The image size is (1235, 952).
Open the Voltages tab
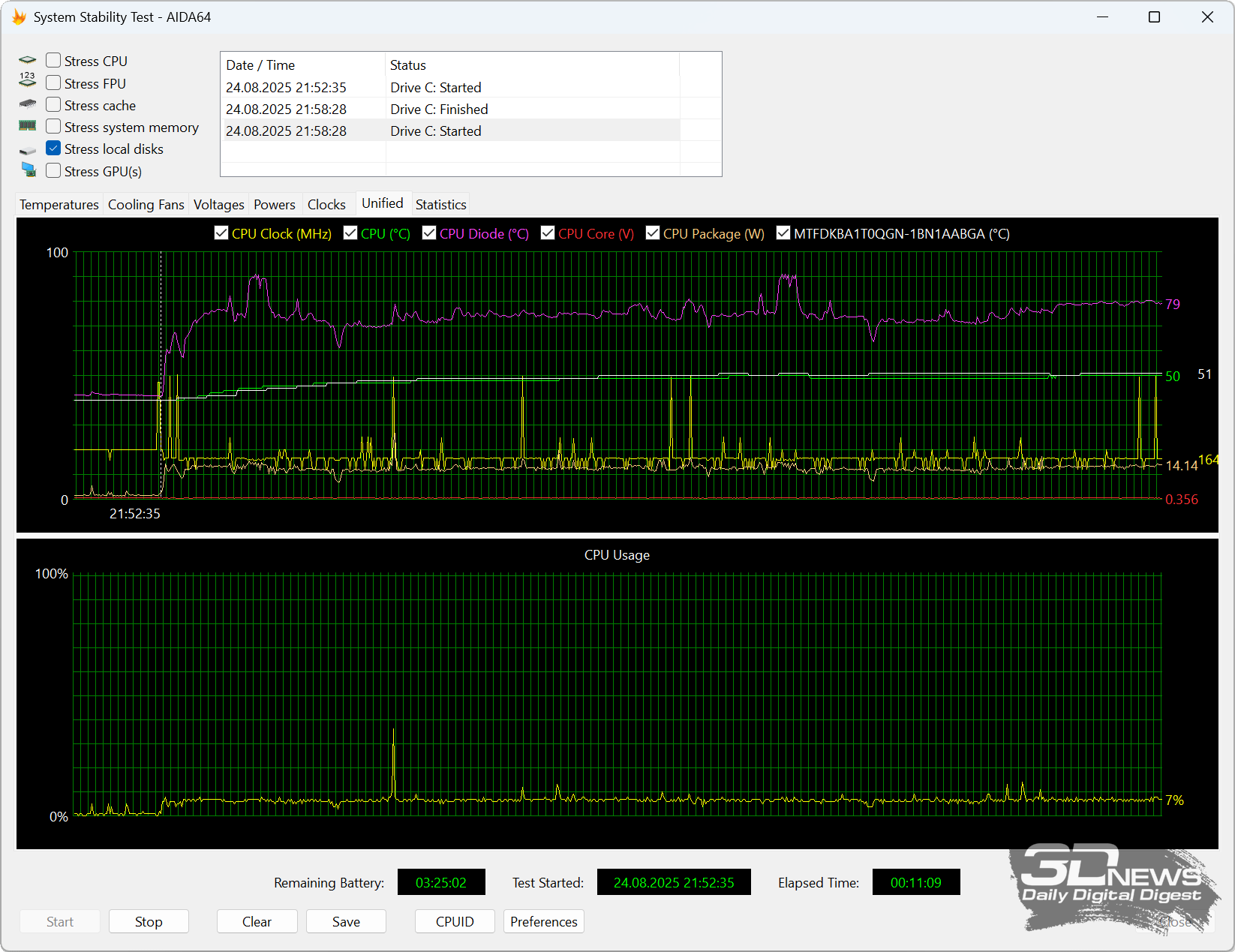[x=219, y=204]
